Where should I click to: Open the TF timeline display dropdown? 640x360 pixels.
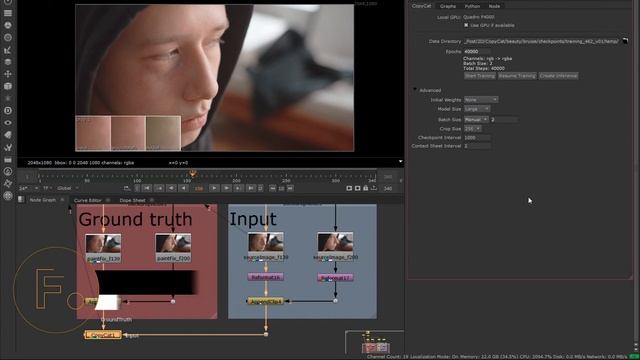click(47, 188)
